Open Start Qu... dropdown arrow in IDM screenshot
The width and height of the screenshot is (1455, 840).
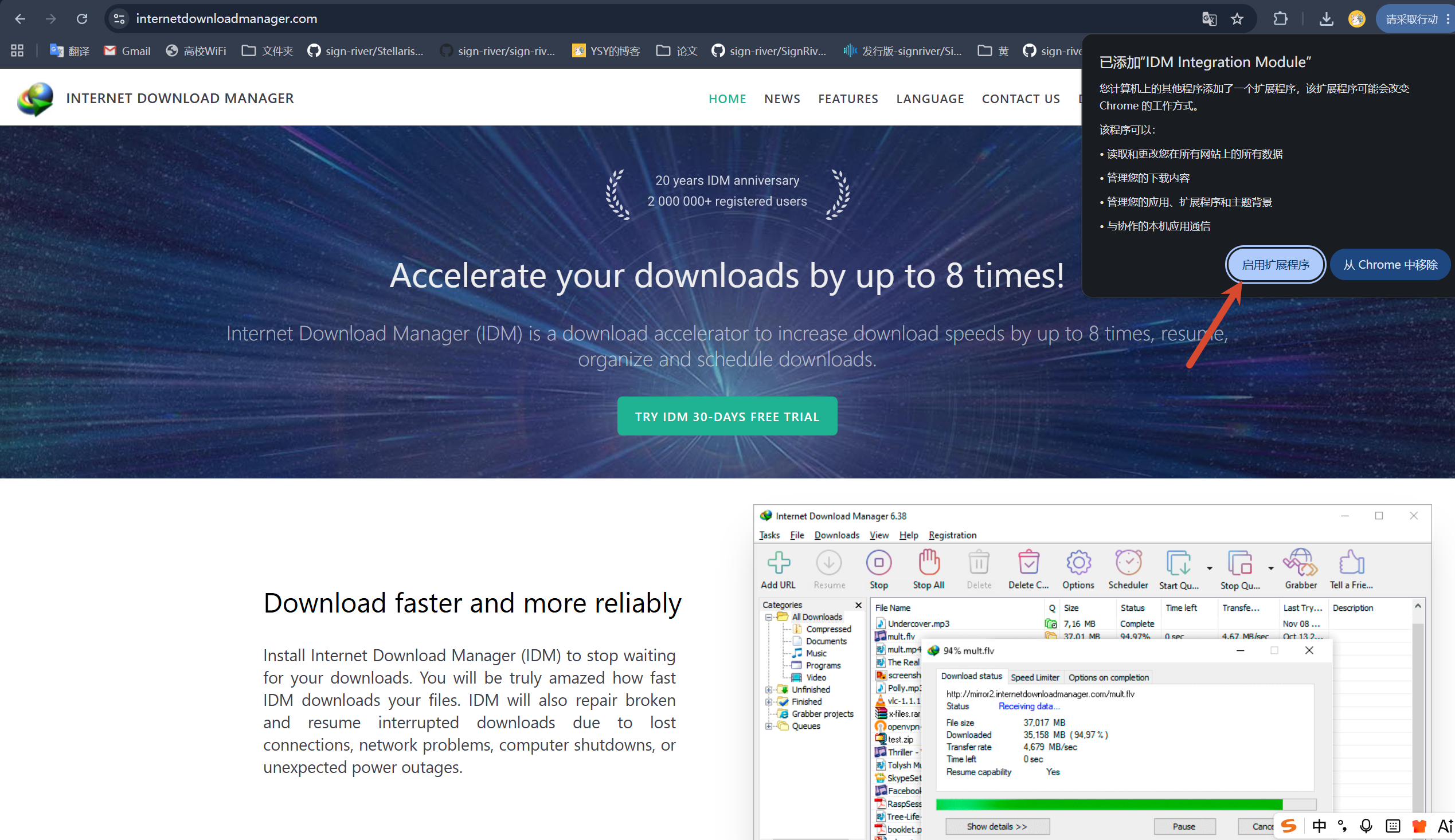(x=1209, y=569)
